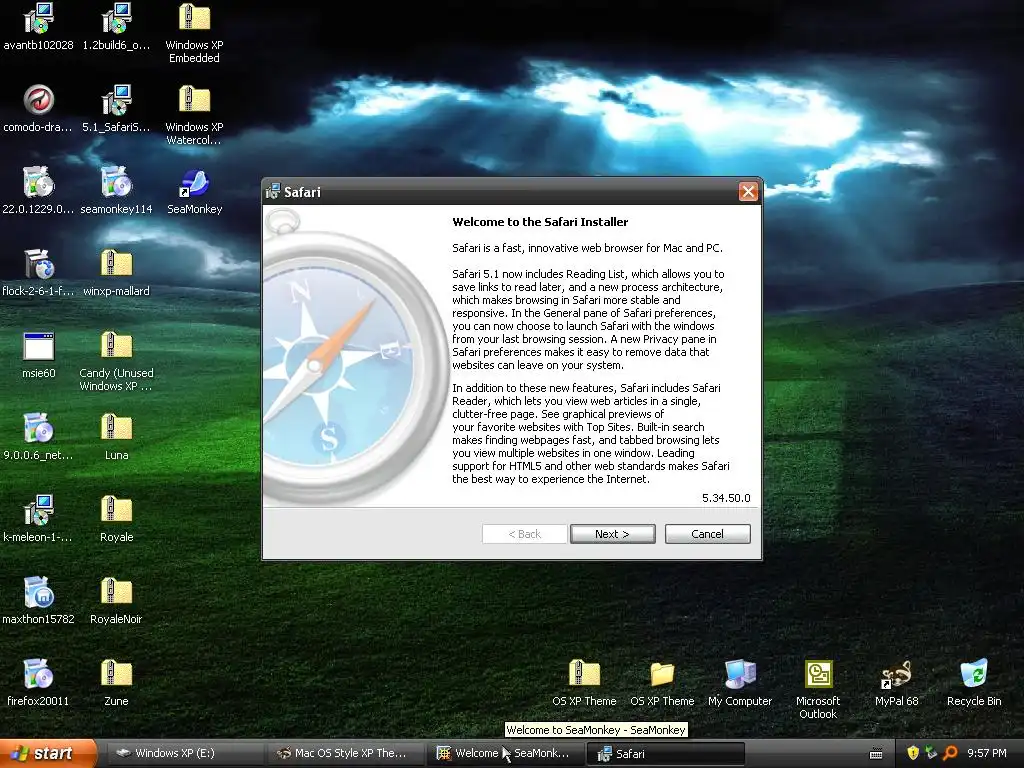Switch to Welcome SeaMonkey taskbar window
Viewport: 1024px width, 768px height.
[x=506, y=754]
